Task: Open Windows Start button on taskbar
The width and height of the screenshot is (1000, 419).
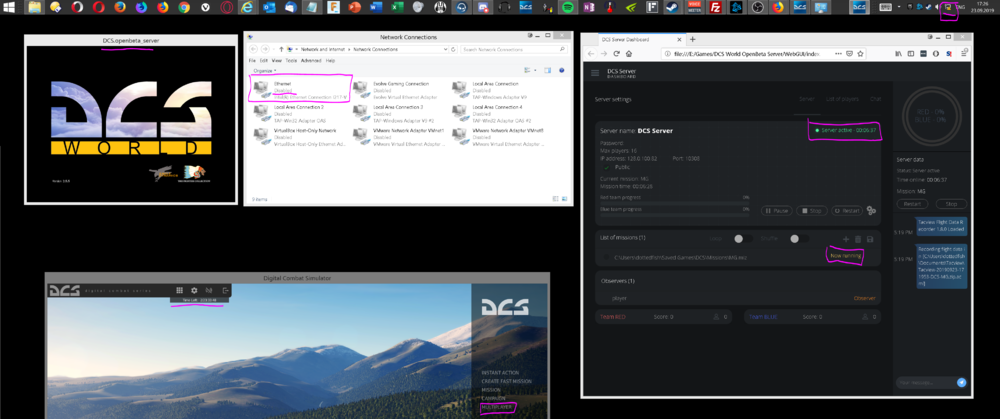Action: tap(10, 8)
